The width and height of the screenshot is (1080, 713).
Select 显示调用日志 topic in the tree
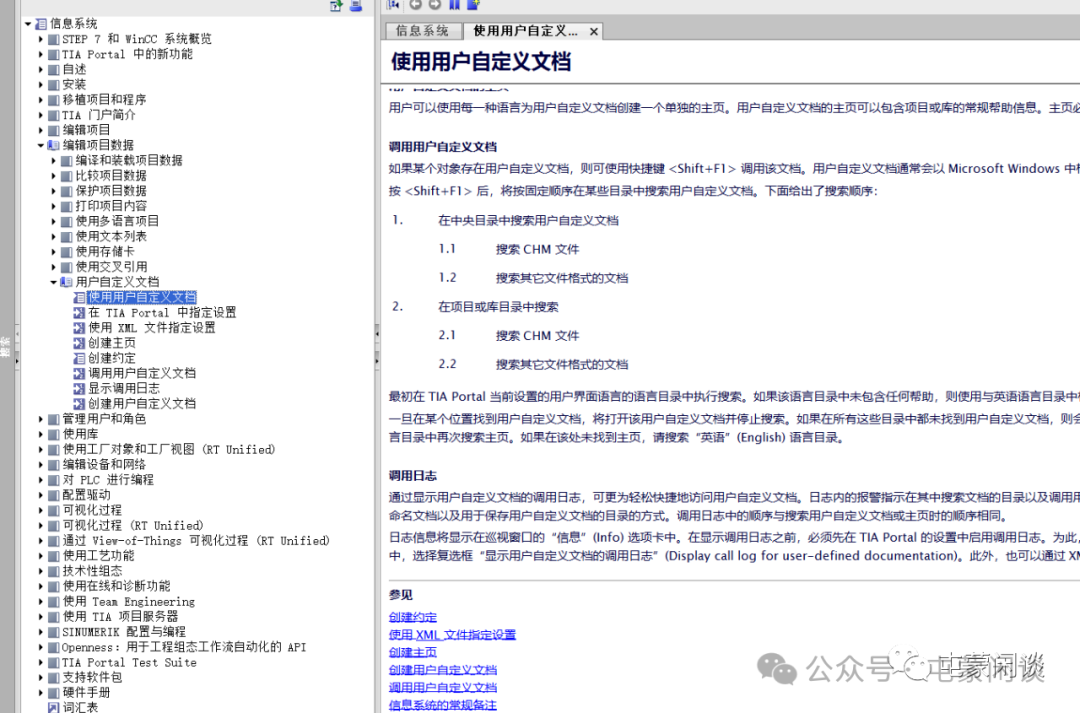(123, 389)
